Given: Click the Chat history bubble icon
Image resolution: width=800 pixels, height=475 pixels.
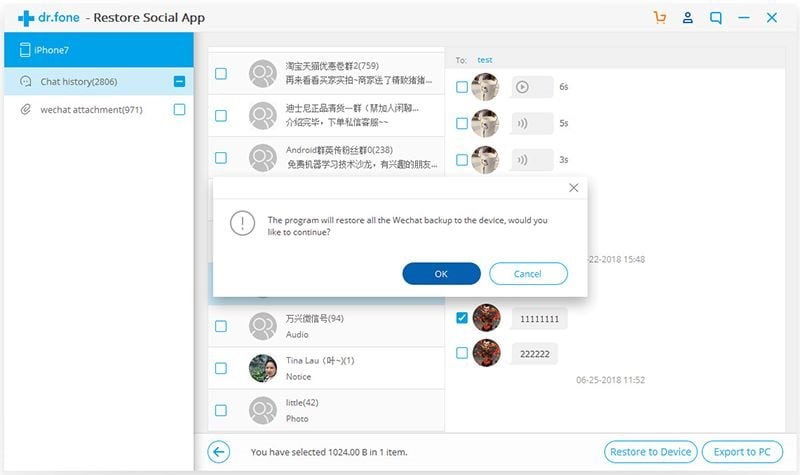Looking at the screenshot, I should pos(26,81).
